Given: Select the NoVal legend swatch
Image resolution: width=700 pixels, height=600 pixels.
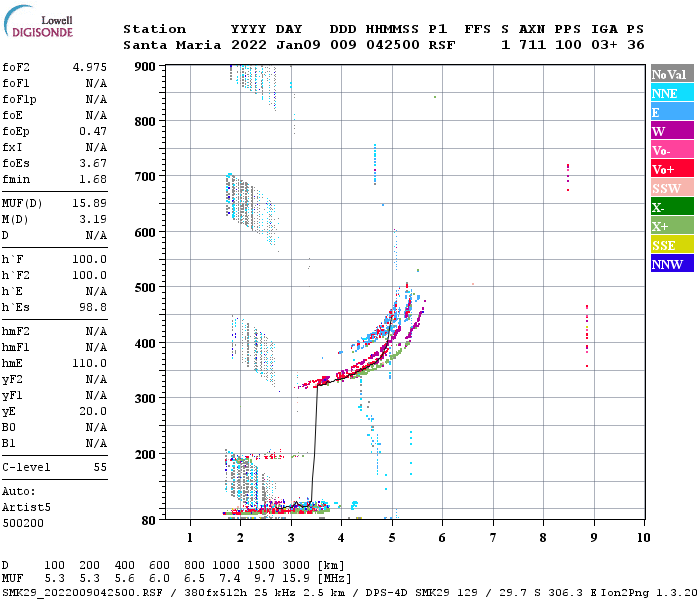Looking at the screenshot, I should click(672, 74).
